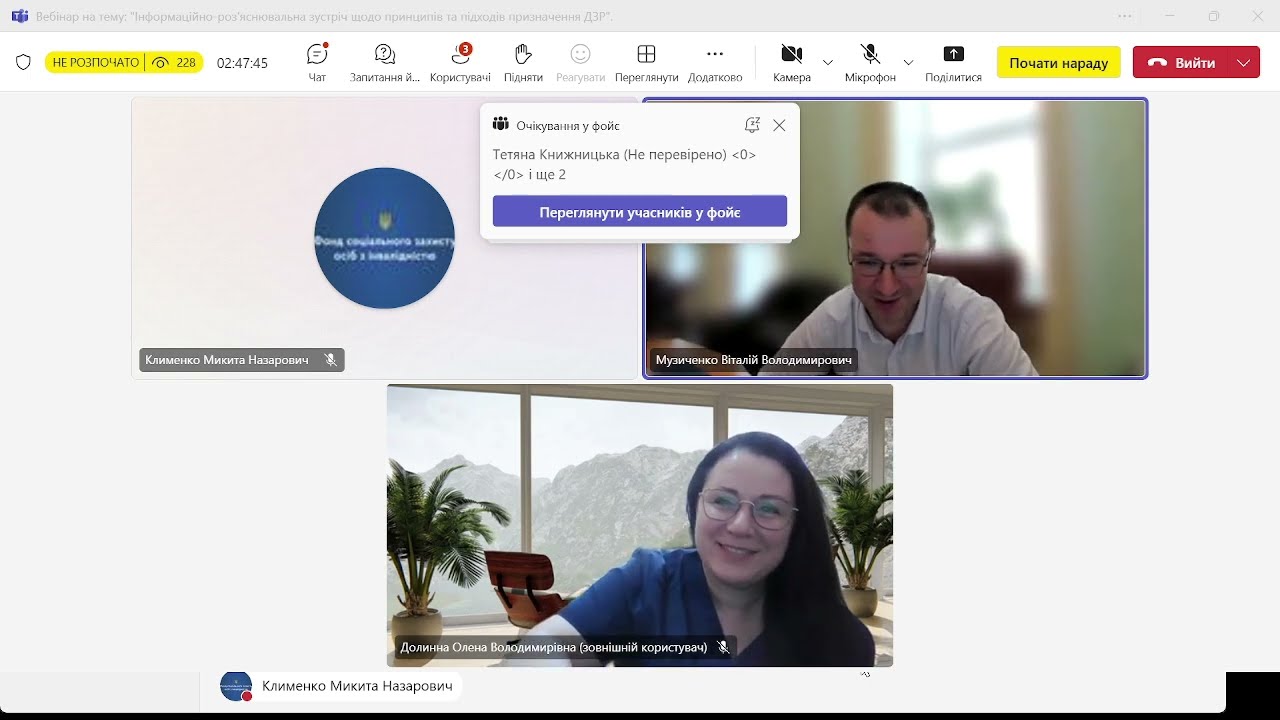This screenshot has height=720, width=1280.
Task: Open the title bar three-dots menu
Action: pos(1125,16)
